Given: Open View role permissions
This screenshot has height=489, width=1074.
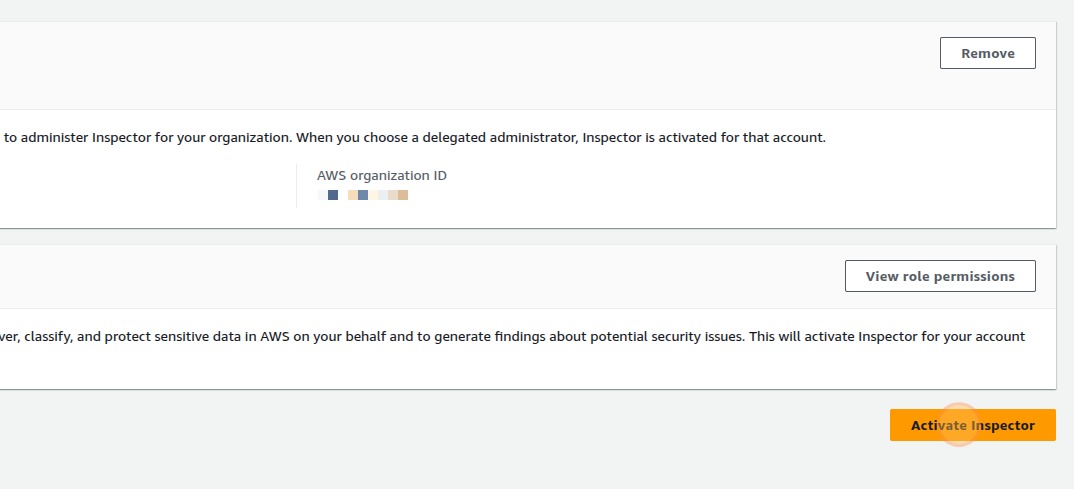Looking at the screenshot, I should click(x=939, y=277).
